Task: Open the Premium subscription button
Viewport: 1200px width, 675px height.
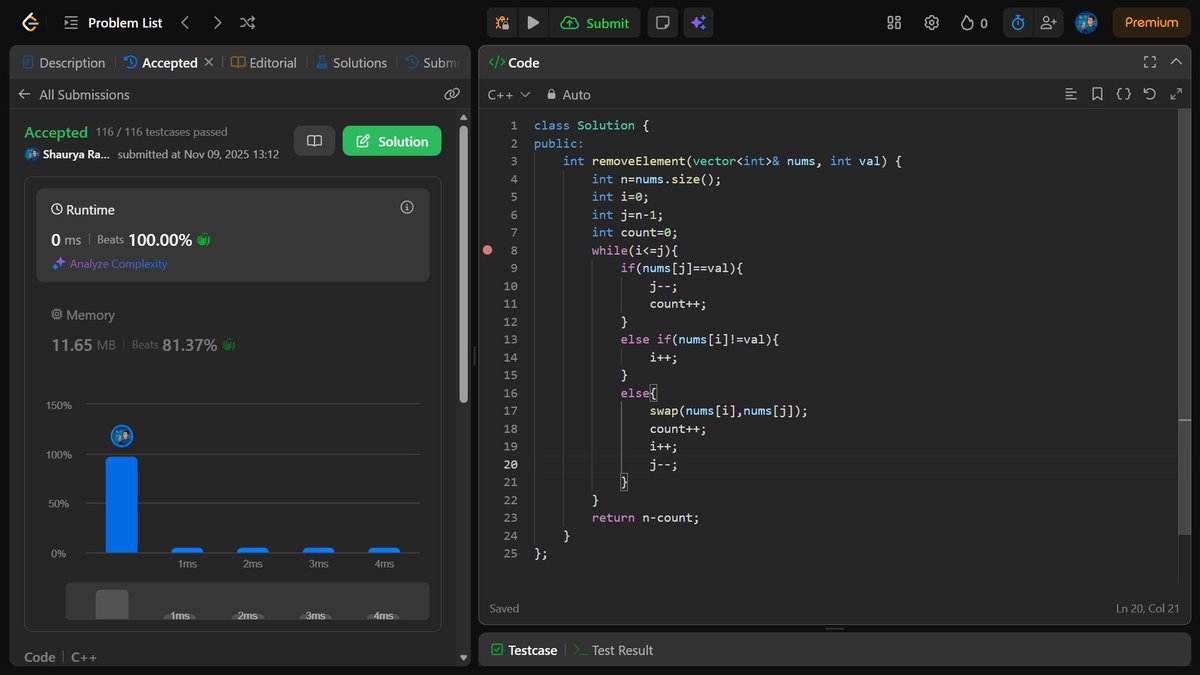Action: (1151, 22)
